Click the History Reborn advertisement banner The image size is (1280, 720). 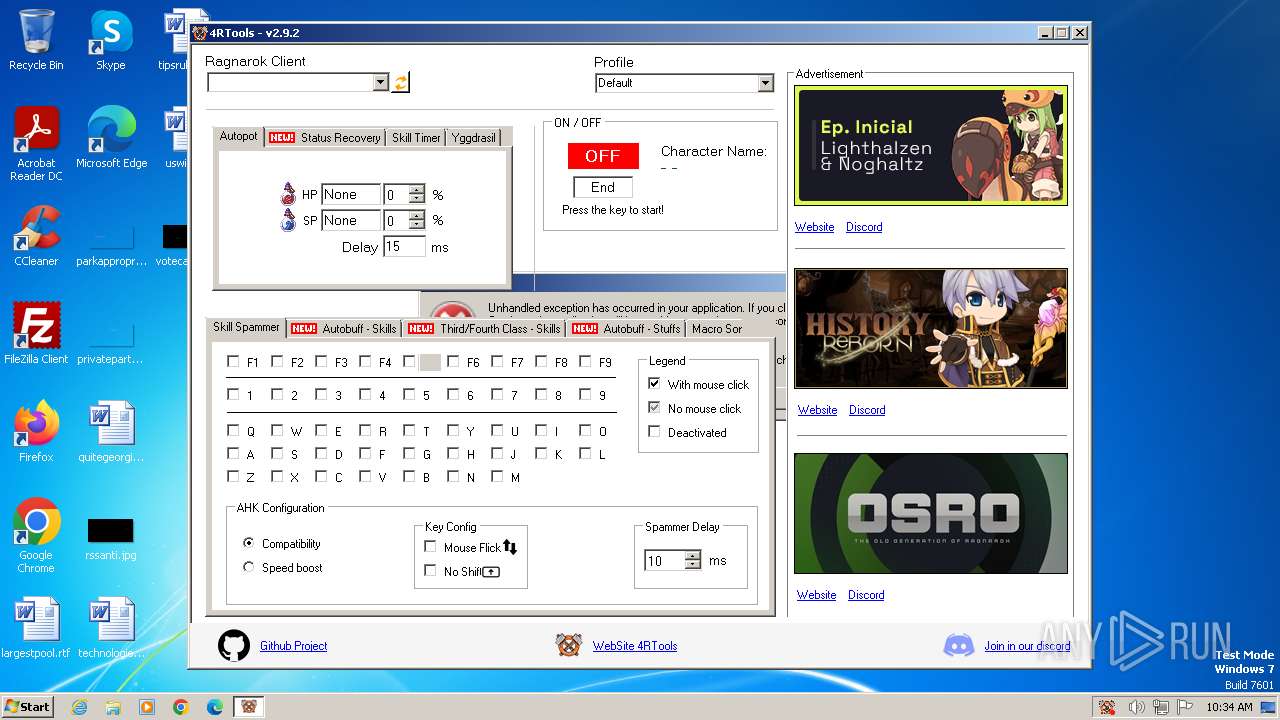click(931, 328)
